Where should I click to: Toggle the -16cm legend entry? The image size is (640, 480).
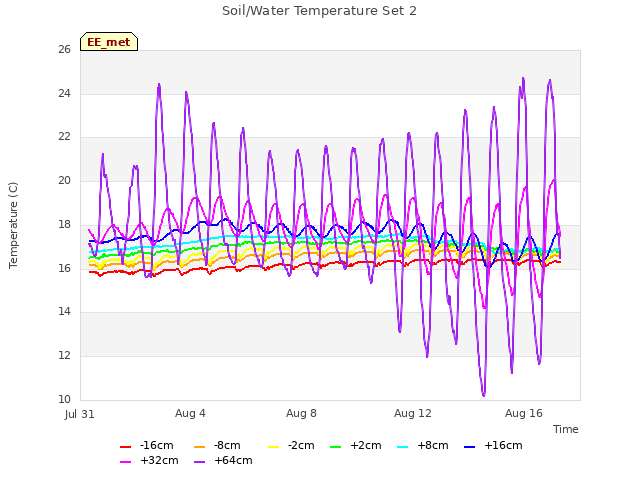pos(147,445)
